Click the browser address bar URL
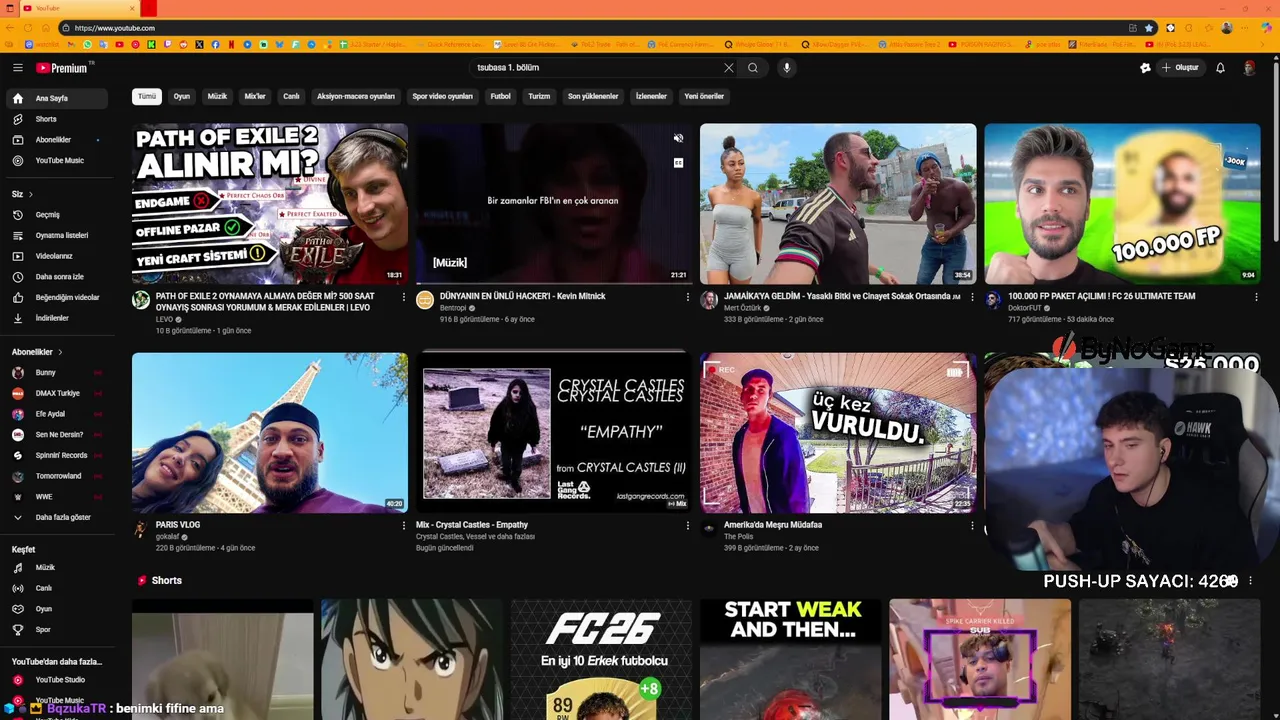Image resolution: width=1280 pixels, height=720 pixels. pos(114,28)
